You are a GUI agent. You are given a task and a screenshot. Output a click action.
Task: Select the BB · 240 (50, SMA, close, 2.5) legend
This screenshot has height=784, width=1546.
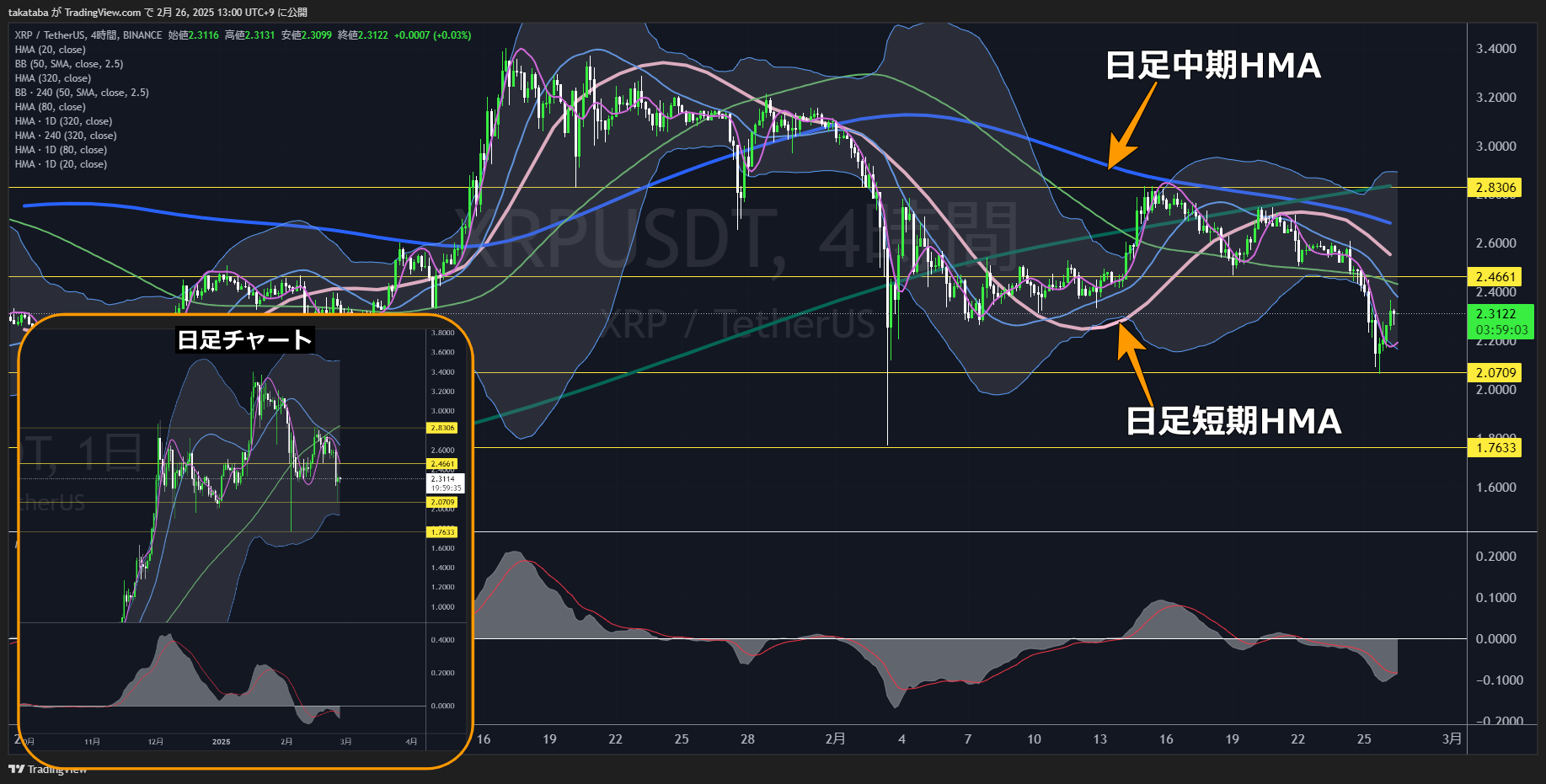pos(82,93)
